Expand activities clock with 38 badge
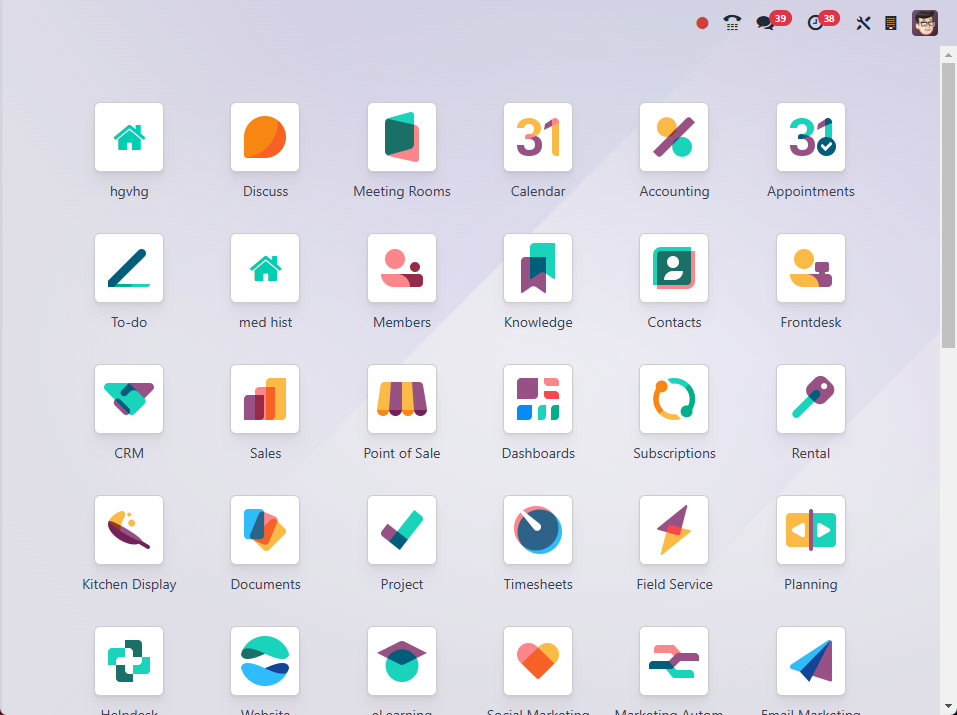 tap(817, 23)
